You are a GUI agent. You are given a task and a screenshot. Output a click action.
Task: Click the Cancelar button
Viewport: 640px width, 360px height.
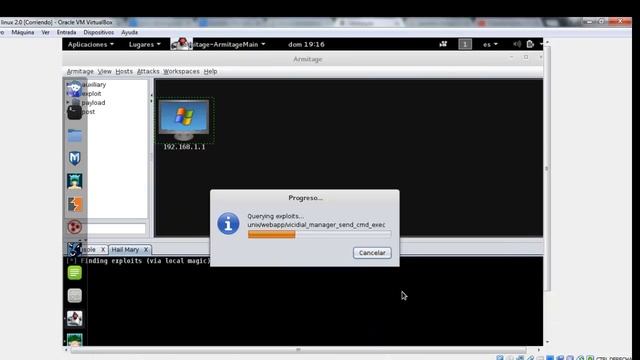(372, 253)
